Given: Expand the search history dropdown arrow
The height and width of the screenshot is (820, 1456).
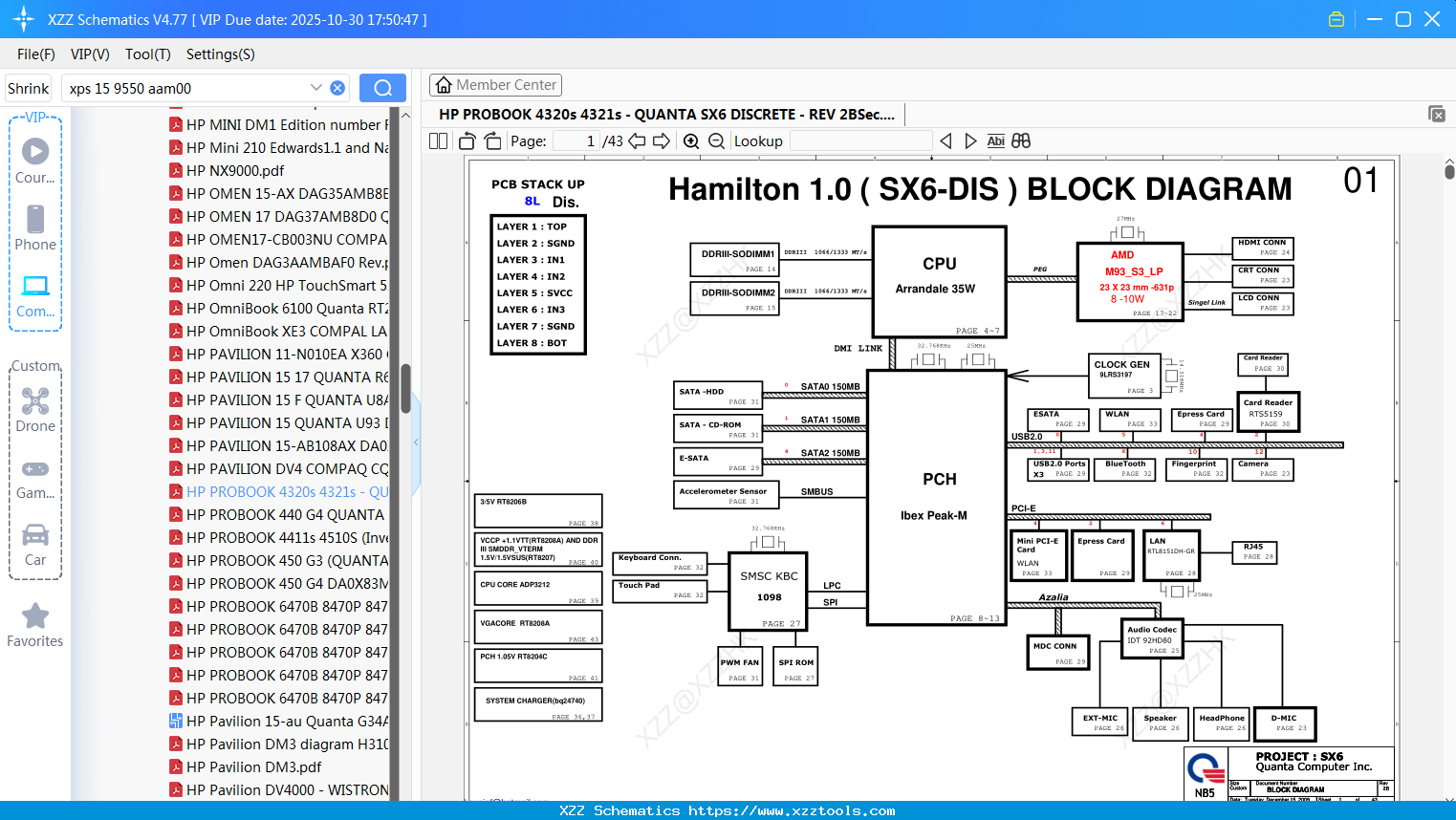Looking at the screenshot, I should click(315, 88).
